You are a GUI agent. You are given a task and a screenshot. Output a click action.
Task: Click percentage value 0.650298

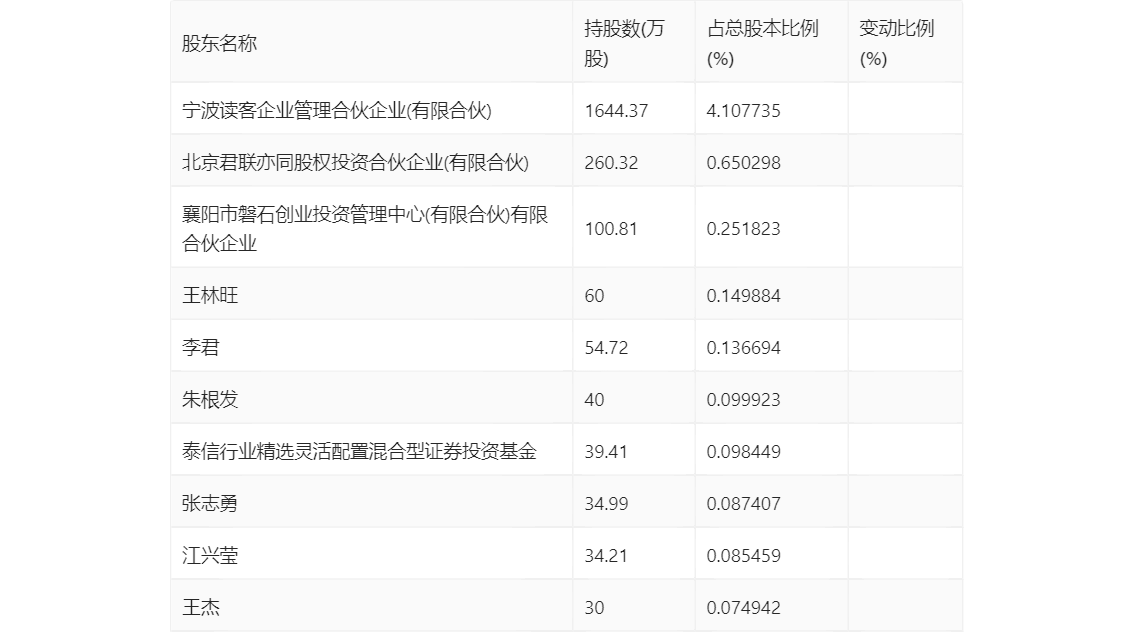click(x=743, y=163)
